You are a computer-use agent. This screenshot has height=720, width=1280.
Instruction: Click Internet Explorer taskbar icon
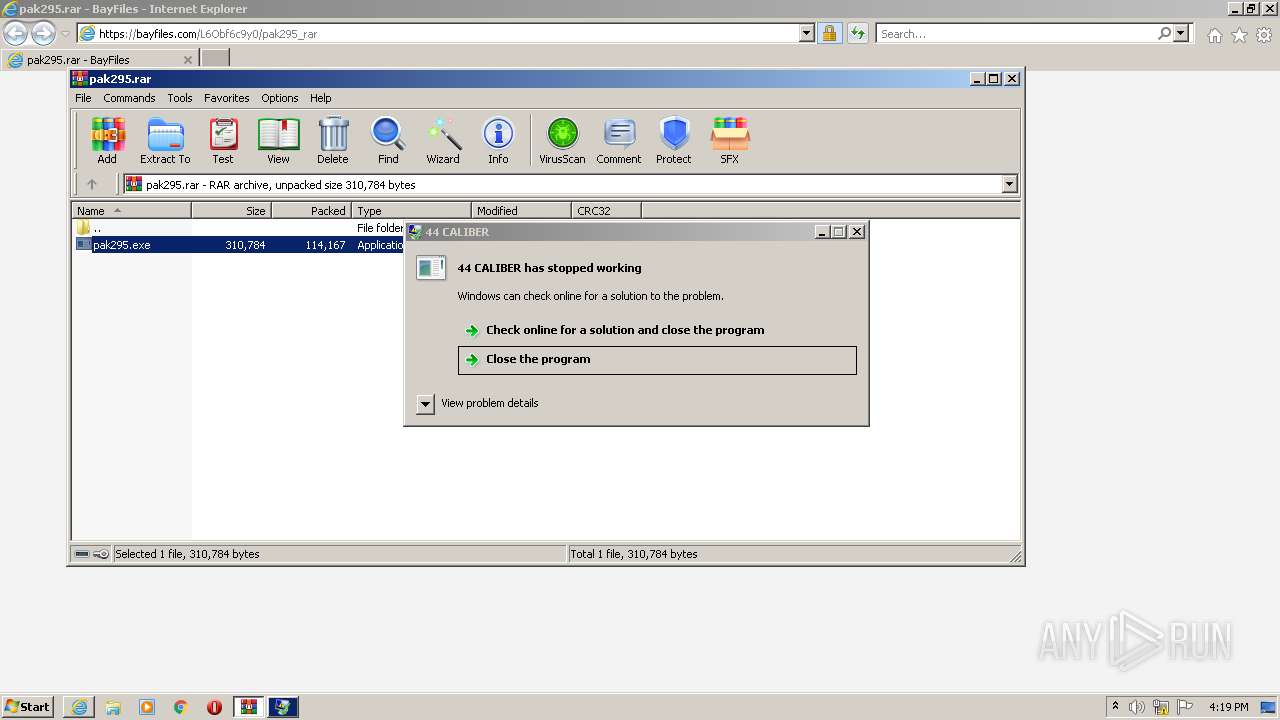[79, 707]
